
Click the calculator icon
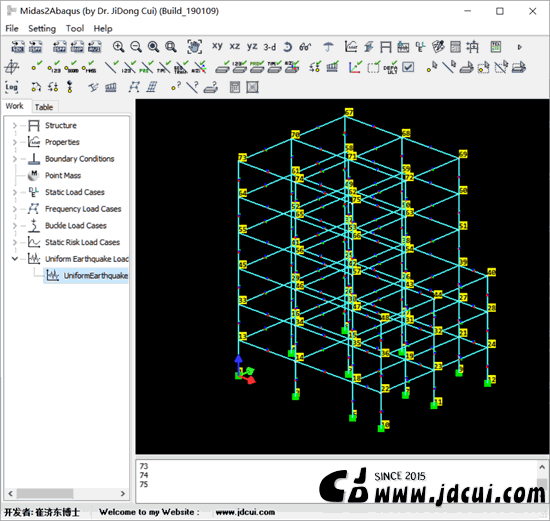click(x=235, y=87)
